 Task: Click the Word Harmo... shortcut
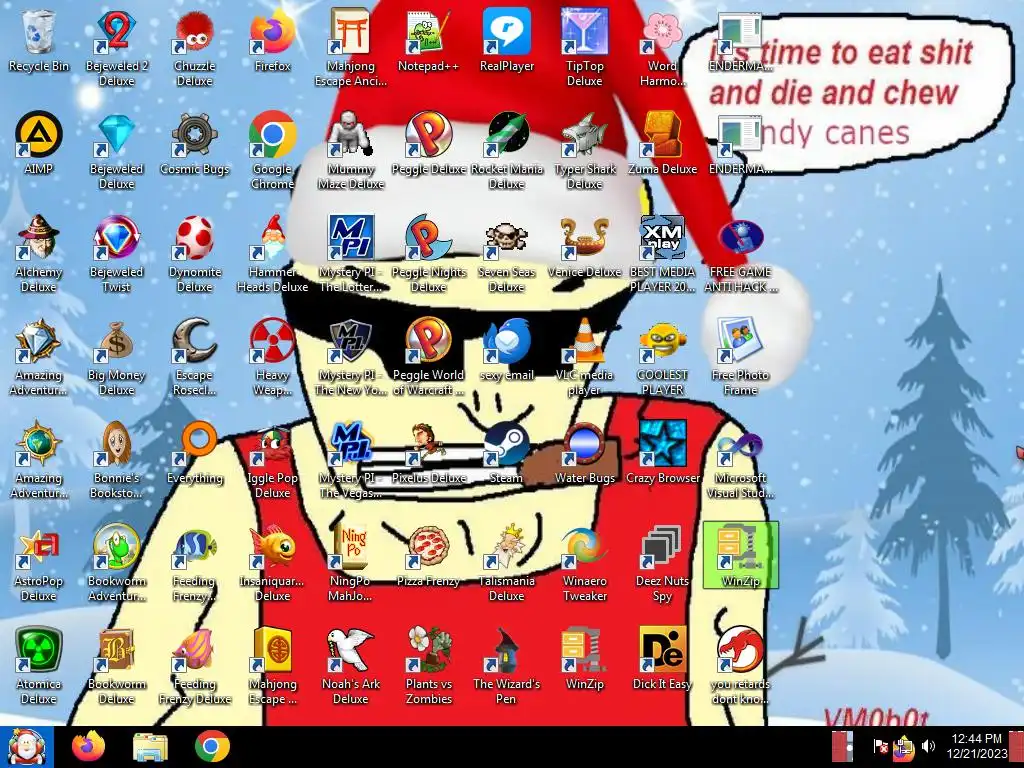pos(662,48)
